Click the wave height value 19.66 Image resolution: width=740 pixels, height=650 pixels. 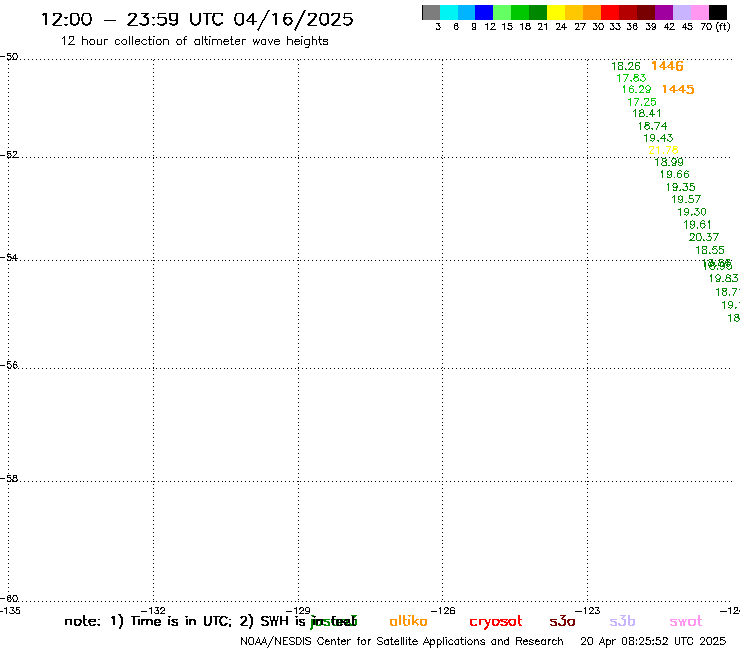click(674, 175)
